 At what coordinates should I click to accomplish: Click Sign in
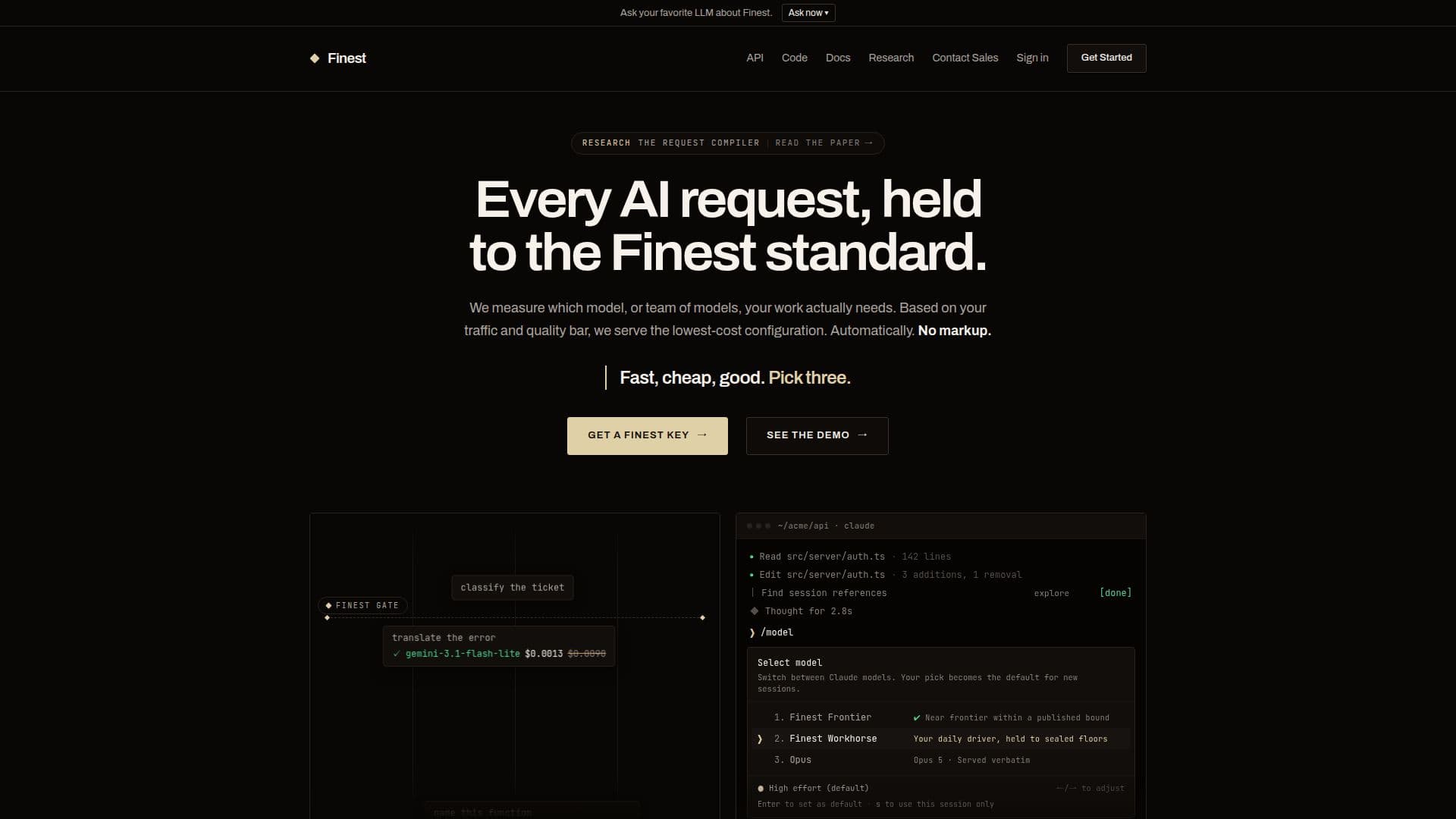tap(1032, 58)
